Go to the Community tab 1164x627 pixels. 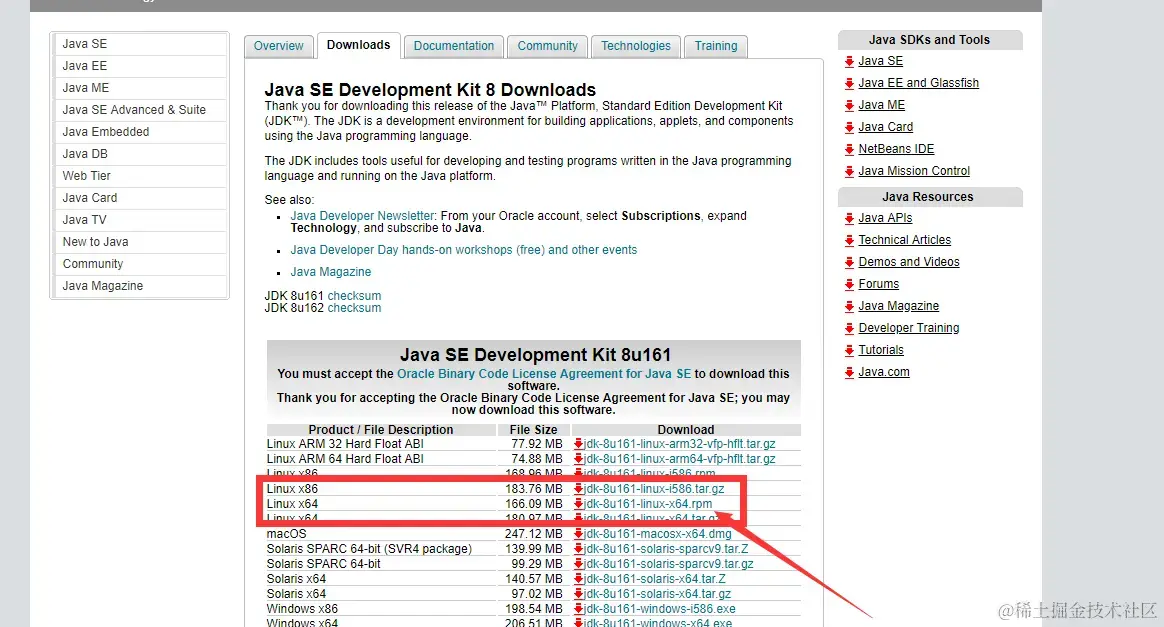[x=547, y=46]
